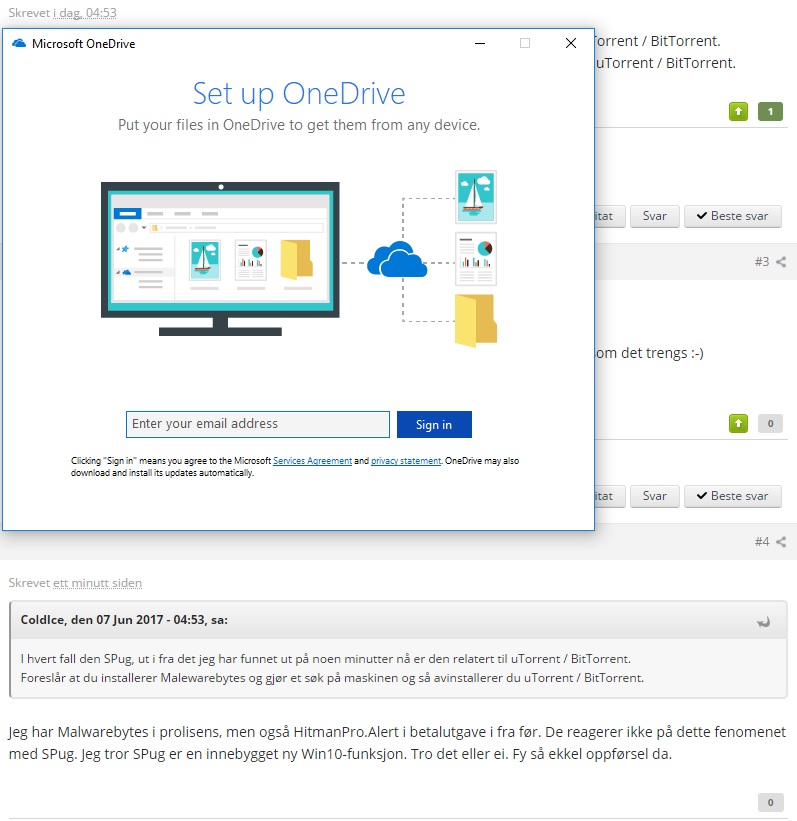The width and height of the screenshot is (797, 821).
Task: Jump to quoted post via arrow icon
Action: pyautogui.click(x=763, y=622)
